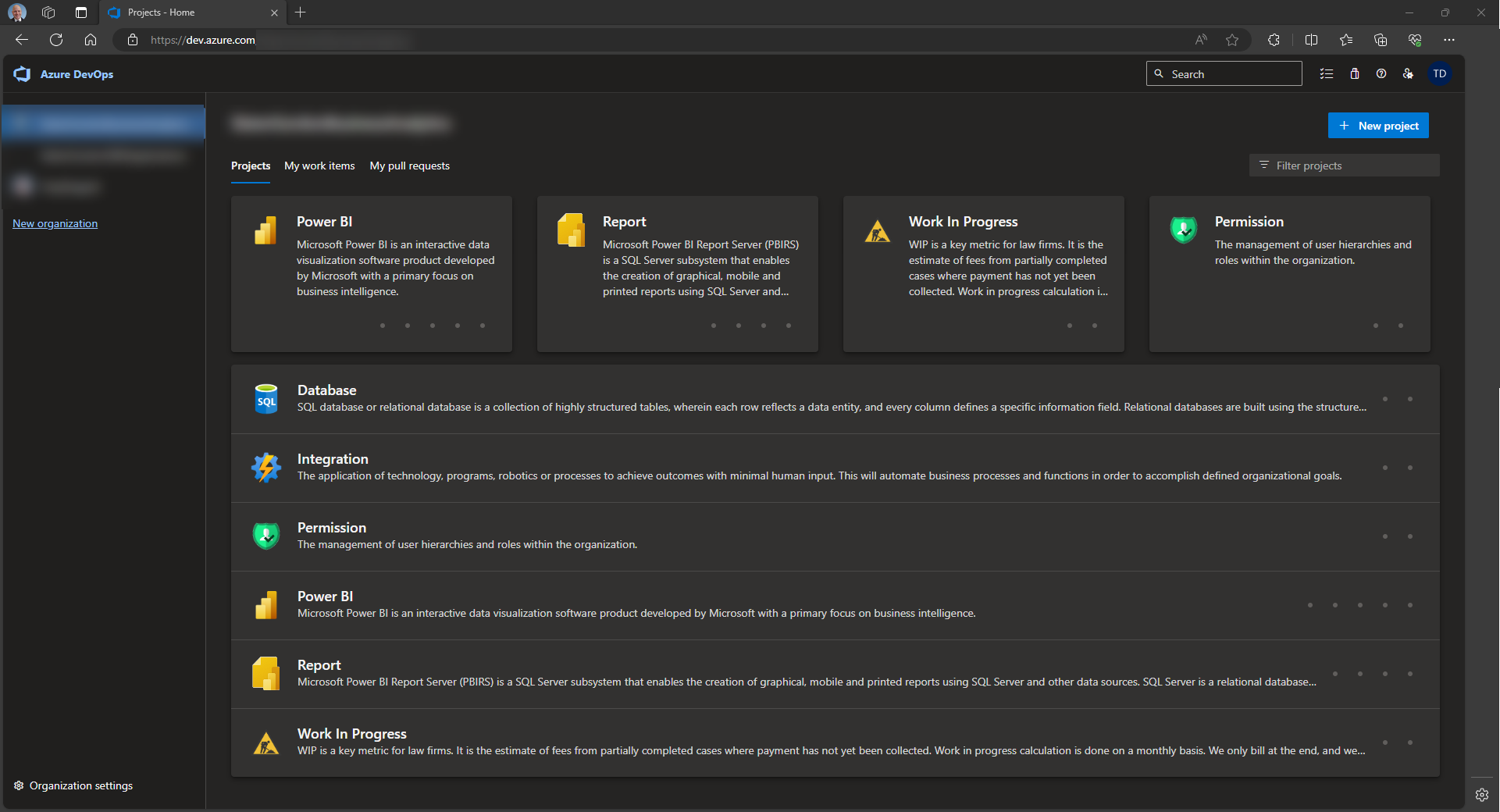Click the Report card icon
1500x812 pixels.
tap(572, 230)
